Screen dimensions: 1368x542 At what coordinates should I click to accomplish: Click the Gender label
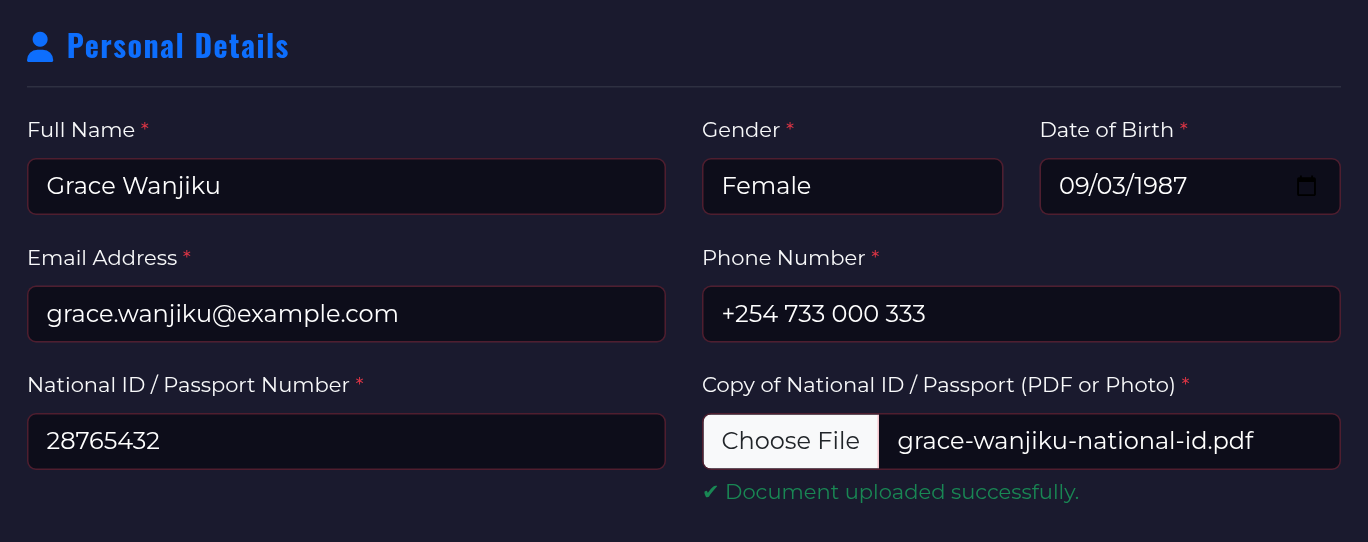[748, 130]
